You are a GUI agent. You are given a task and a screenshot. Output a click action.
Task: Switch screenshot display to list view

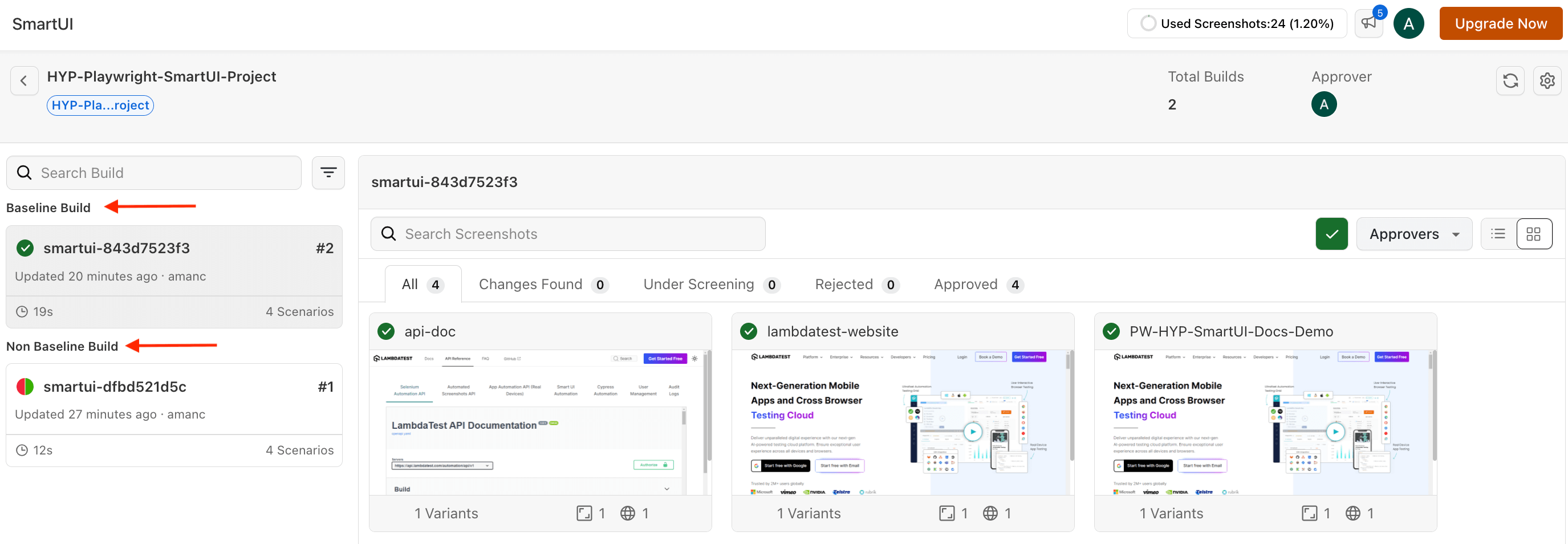tap(1498, 234)
